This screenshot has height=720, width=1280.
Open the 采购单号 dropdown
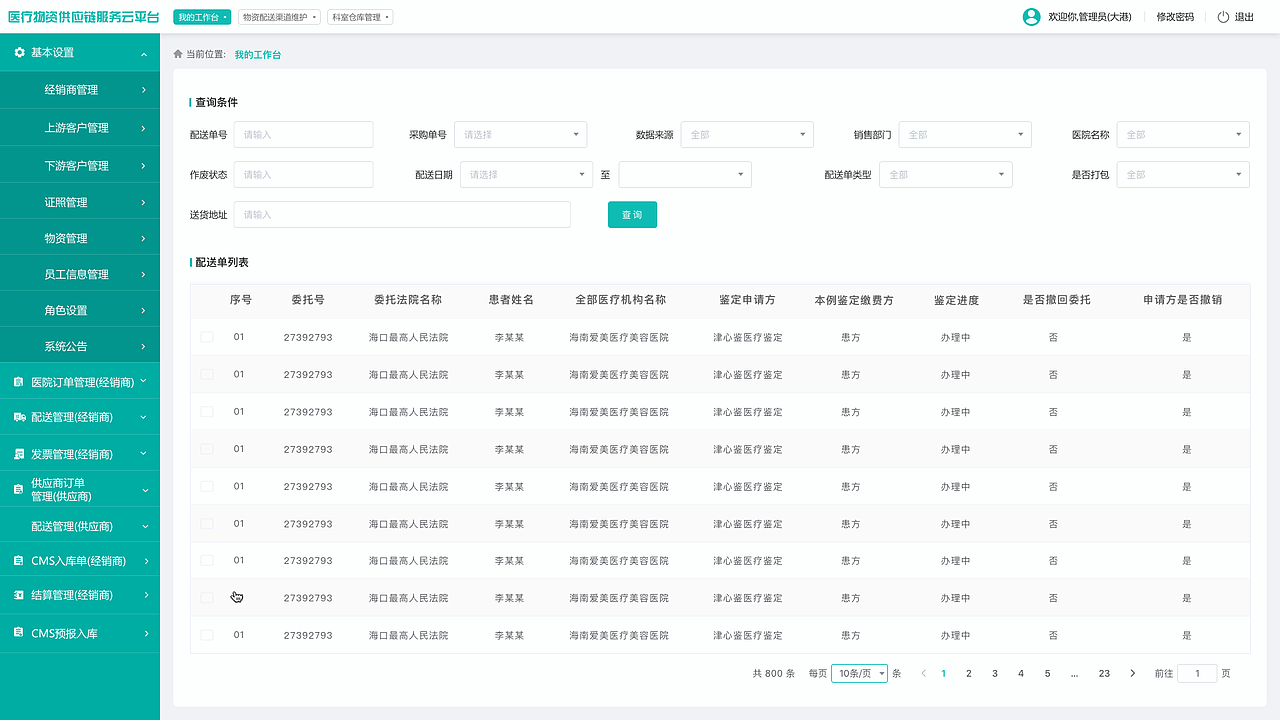(x=520, y=134)
